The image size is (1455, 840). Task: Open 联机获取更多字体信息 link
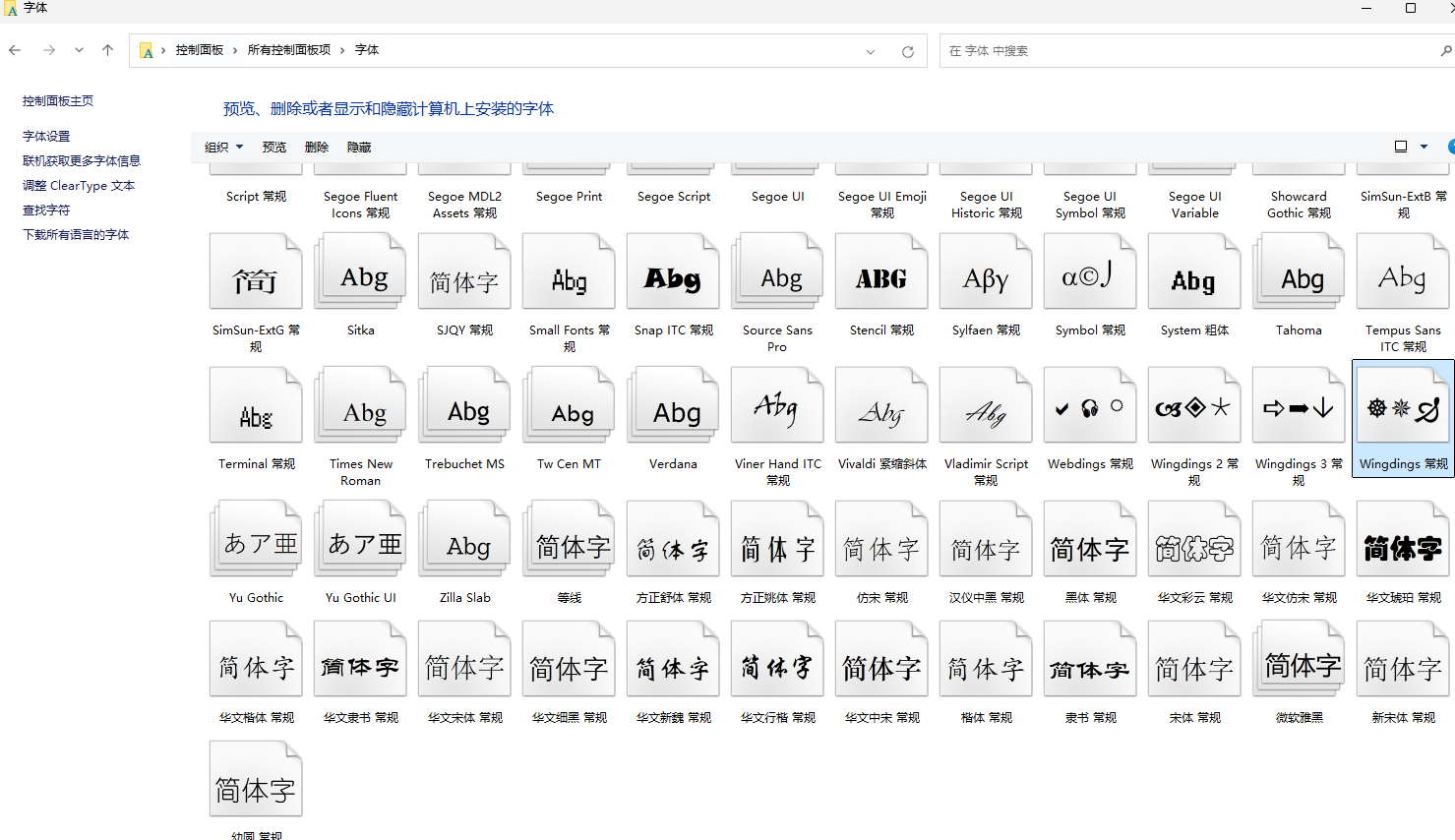tap(82, 160)
